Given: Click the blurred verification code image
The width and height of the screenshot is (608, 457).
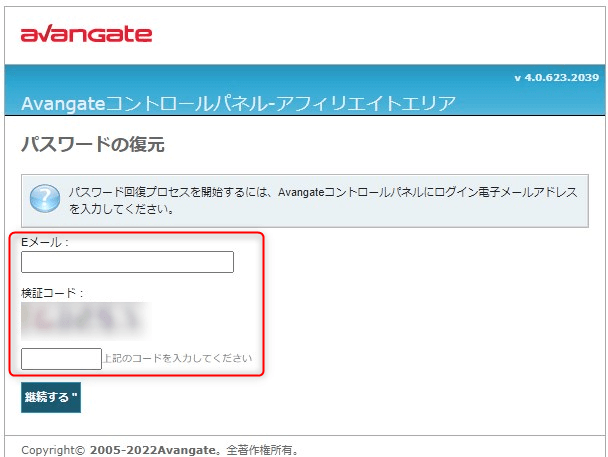Looking at the screenshot, I should [x=83, y=321].
